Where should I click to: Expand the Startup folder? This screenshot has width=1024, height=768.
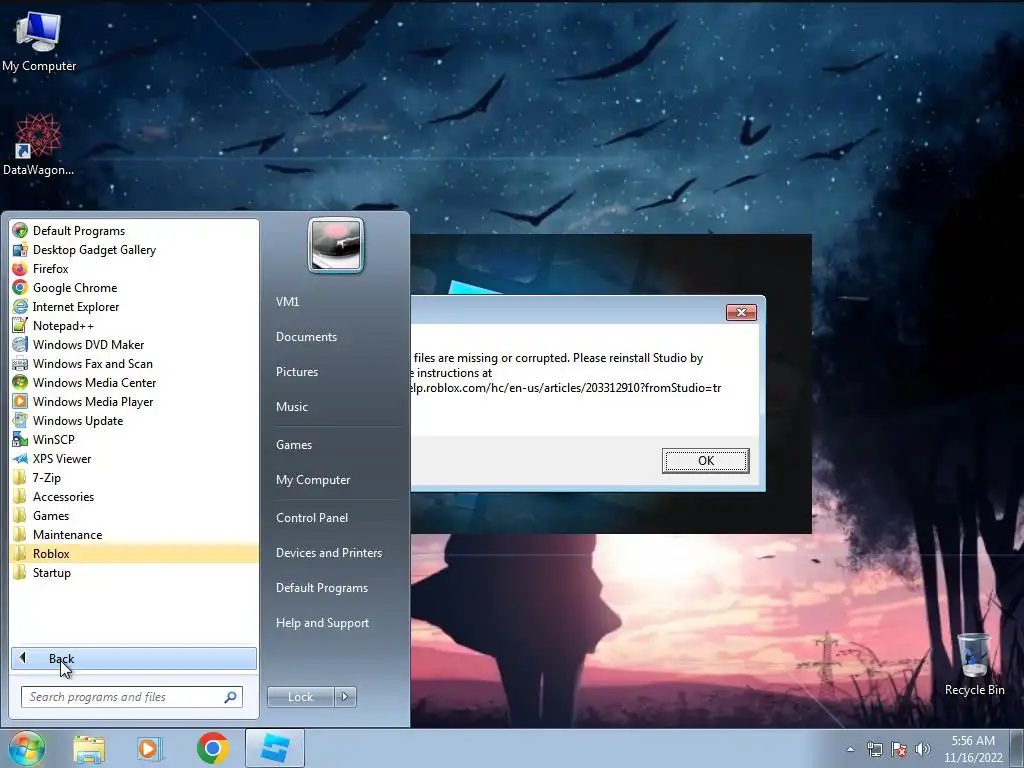click(134, 572)
